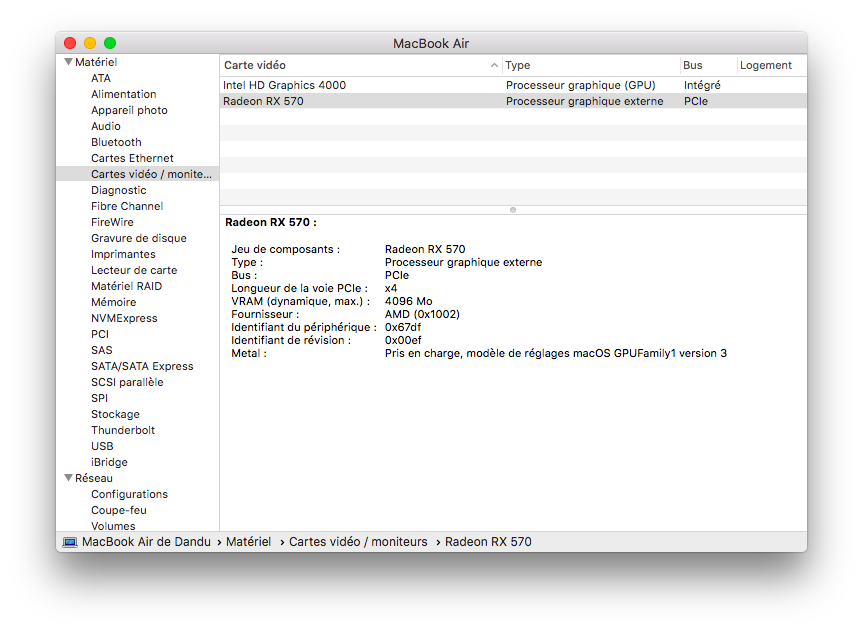Open the USB section
This screenshot has height=632, width=863.
point(102,446)
